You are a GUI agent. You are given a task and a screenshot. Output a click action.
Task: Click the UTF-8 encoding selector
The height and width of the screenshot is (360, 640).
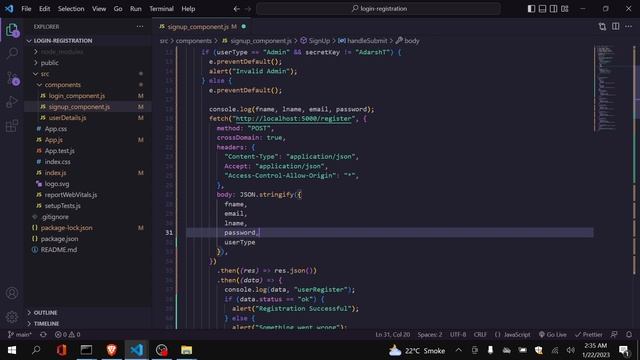click(x=458, y=335)
